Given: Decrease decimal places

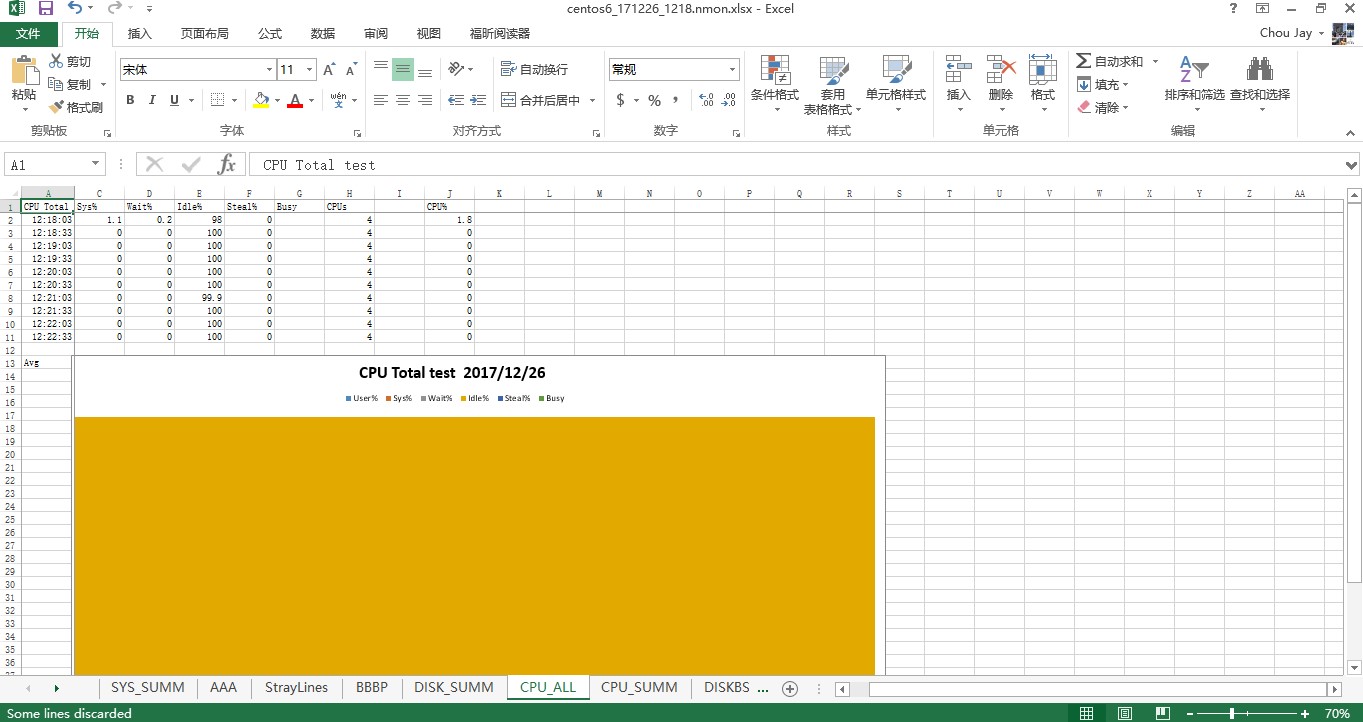Looking at the screenshot, I should click(x=730, y=100).
